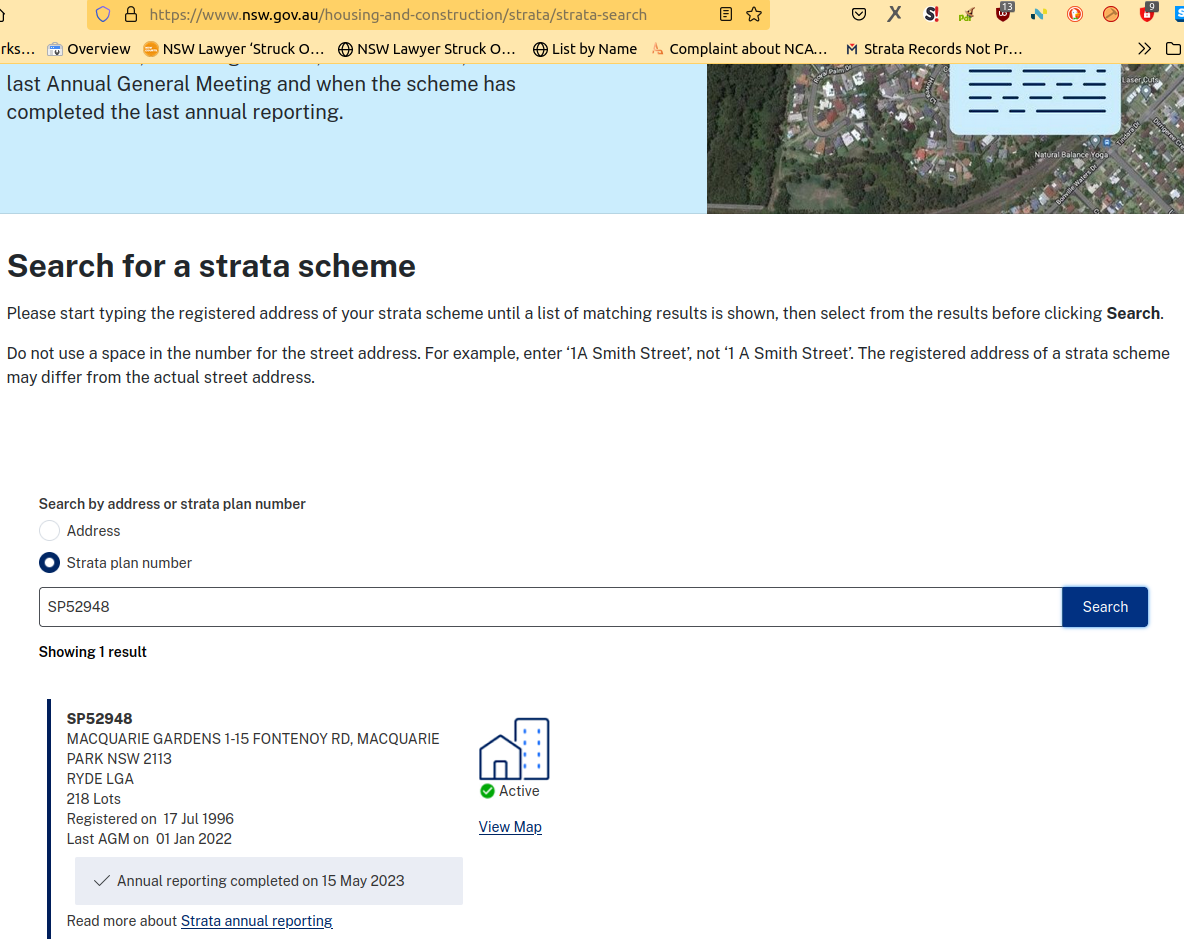1184x948 pixels.
Task: Select the Strata plan number radio button
Action: point(49,563)
